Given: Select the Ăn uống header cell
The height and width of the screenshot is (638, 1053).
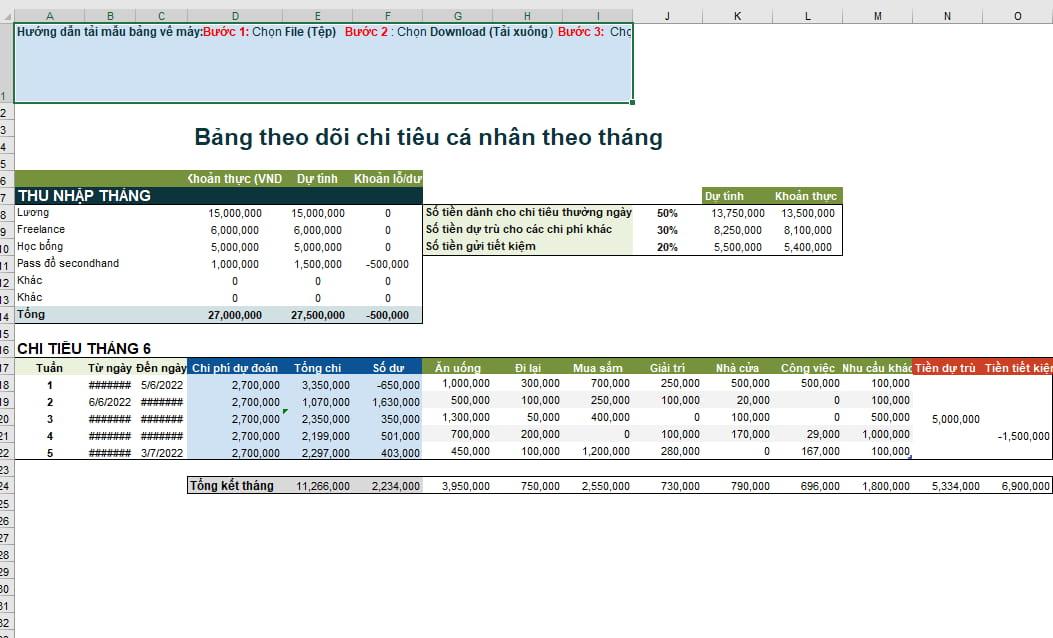Looking at the screenshot, I should click(457, 368).
